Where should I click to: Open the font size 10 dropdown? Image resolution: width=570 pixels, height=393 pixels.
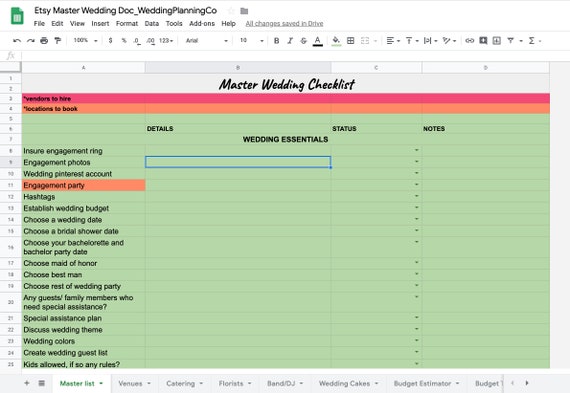click(x=252, y=41)
